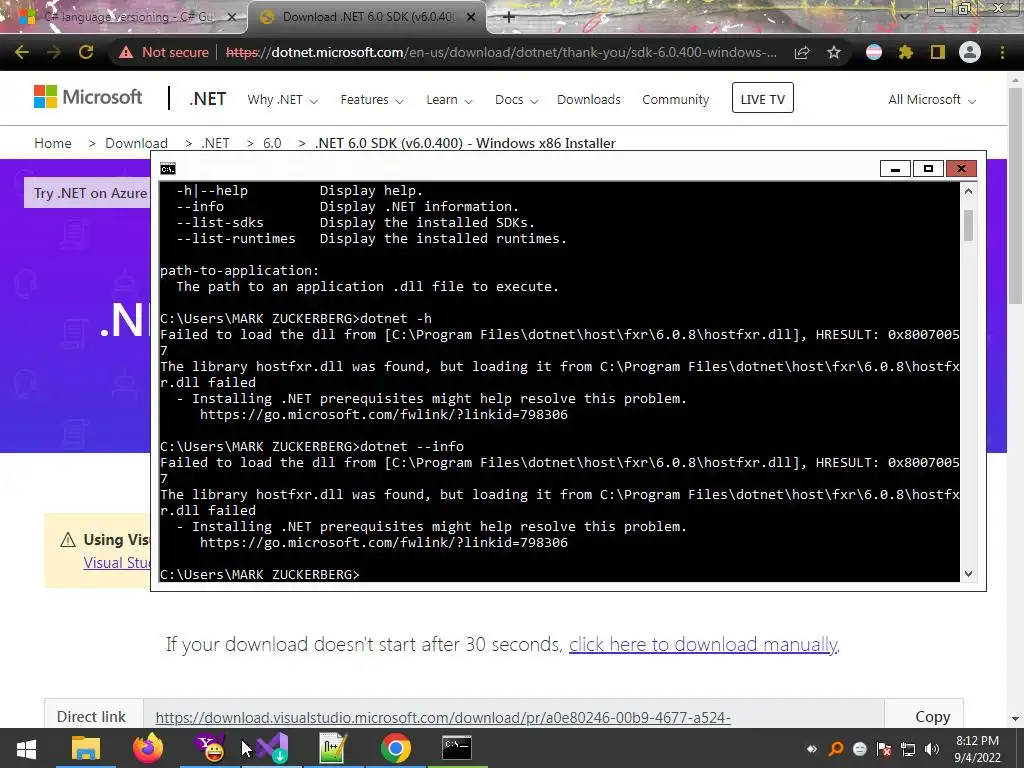Click the command prompt scrollbar thumb
The image size is (1024, 768).
click(968, 225)
